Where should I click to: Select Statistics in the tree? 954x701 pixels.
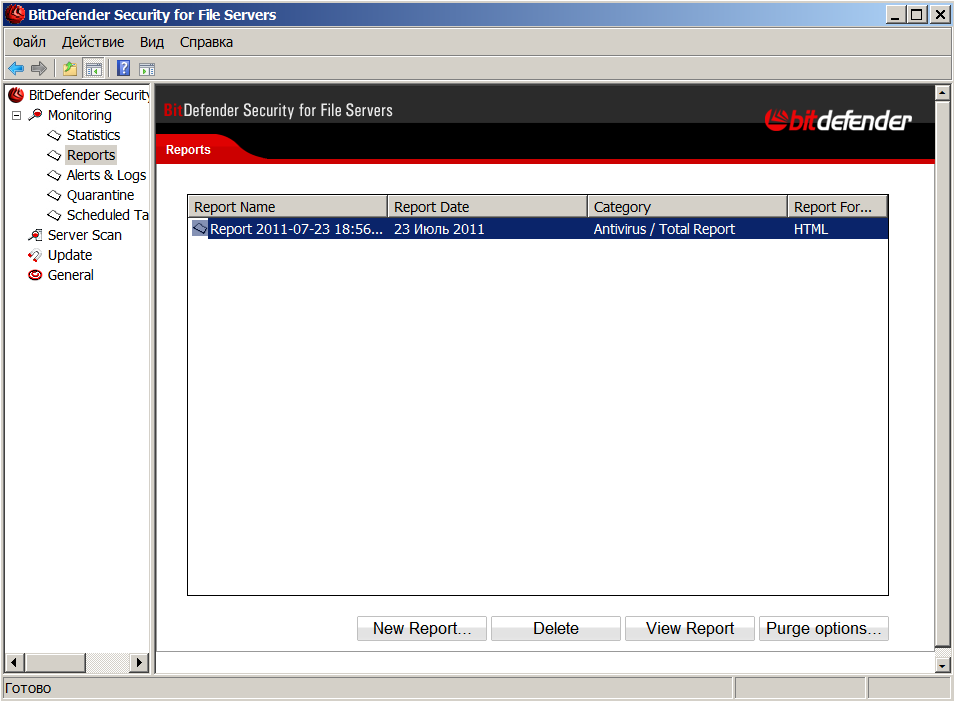click(x=93, y=135)
